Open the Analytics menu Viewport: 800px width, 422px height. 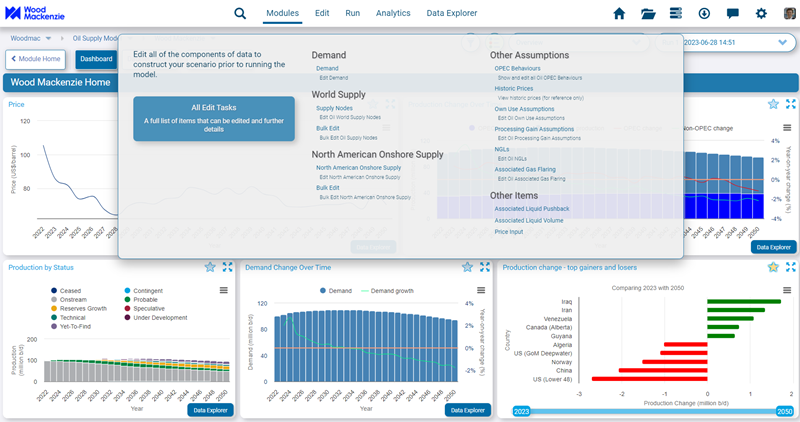click(393, 14)
